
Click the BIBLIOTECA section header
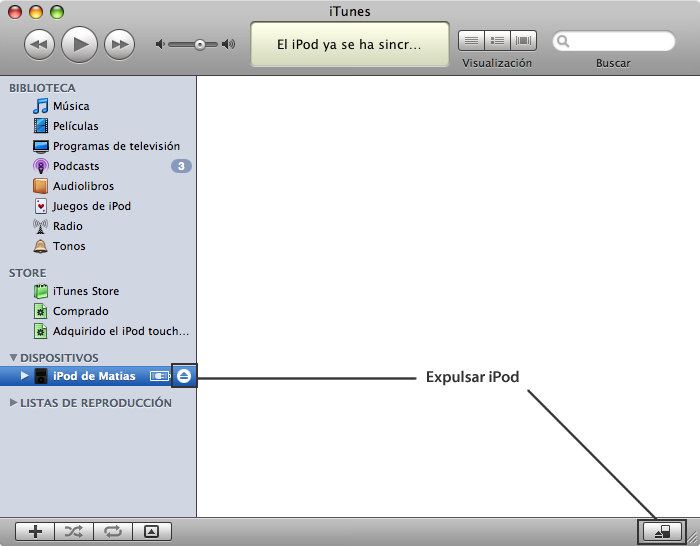click(42, 88)
